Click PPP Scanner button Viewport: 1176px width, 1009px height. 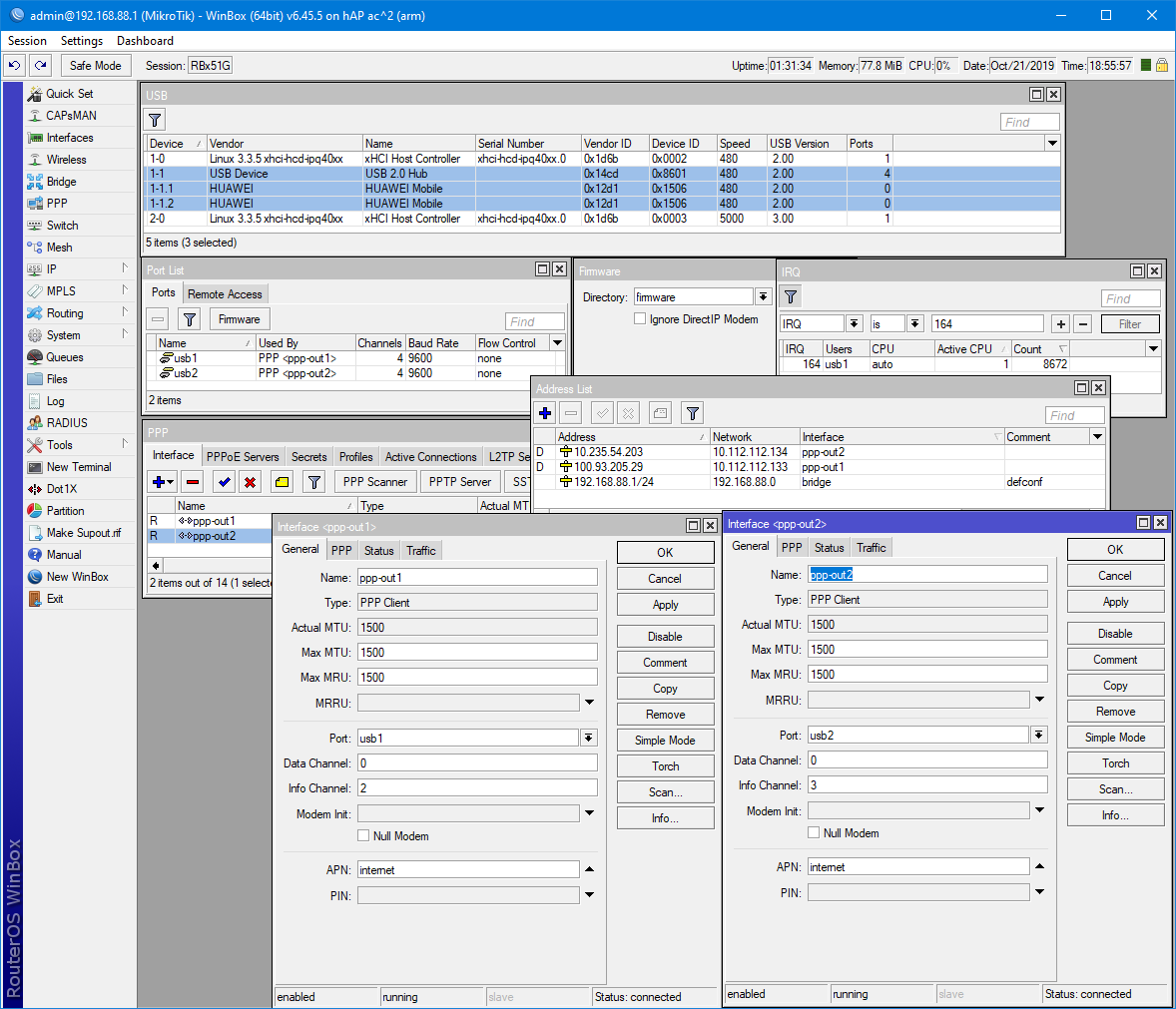click(x=375, y=482)
